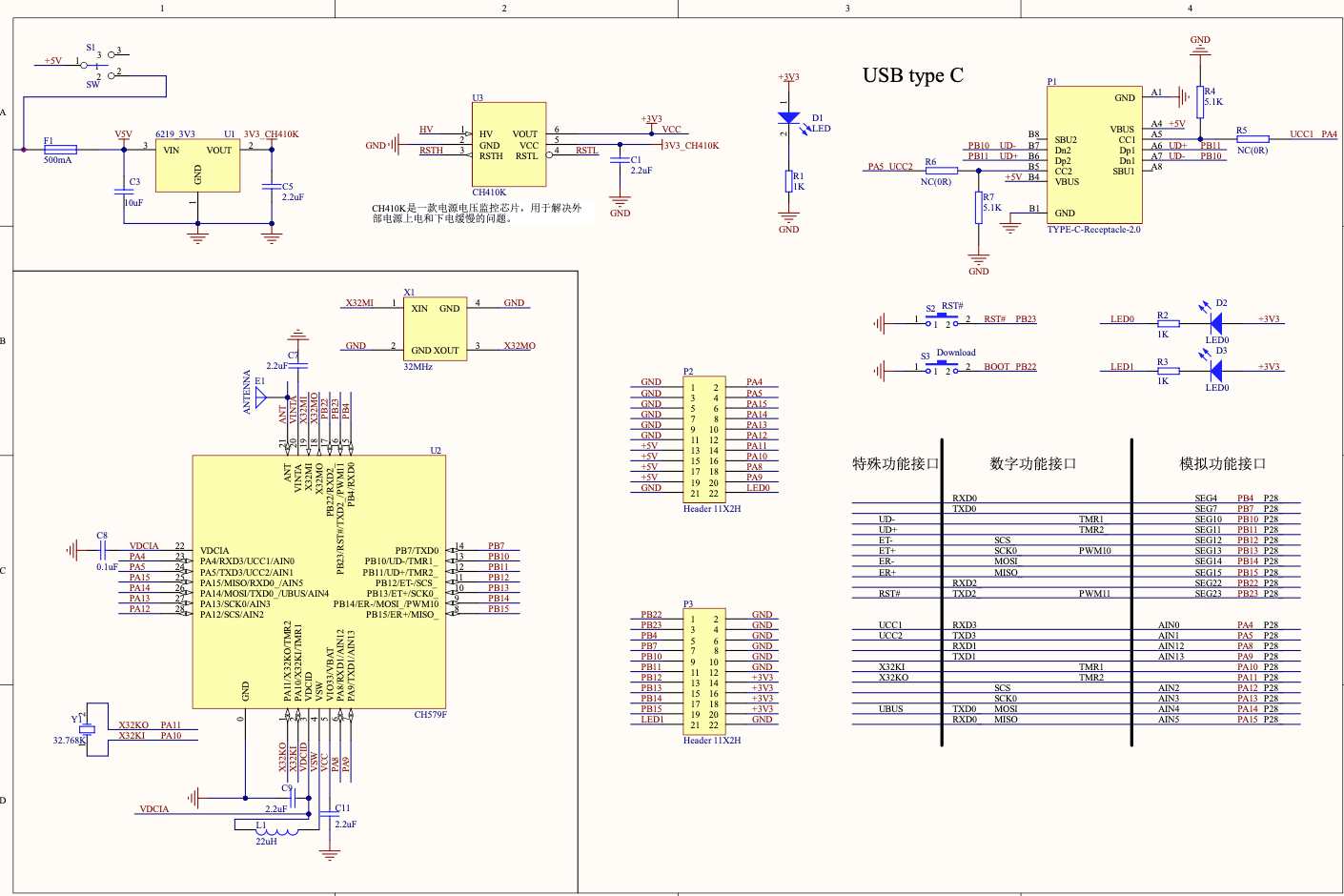Viewport: 1344px width, 896px height.
Task: Select the R5 NC(0R) resistor
Action: pos(1252,139)
